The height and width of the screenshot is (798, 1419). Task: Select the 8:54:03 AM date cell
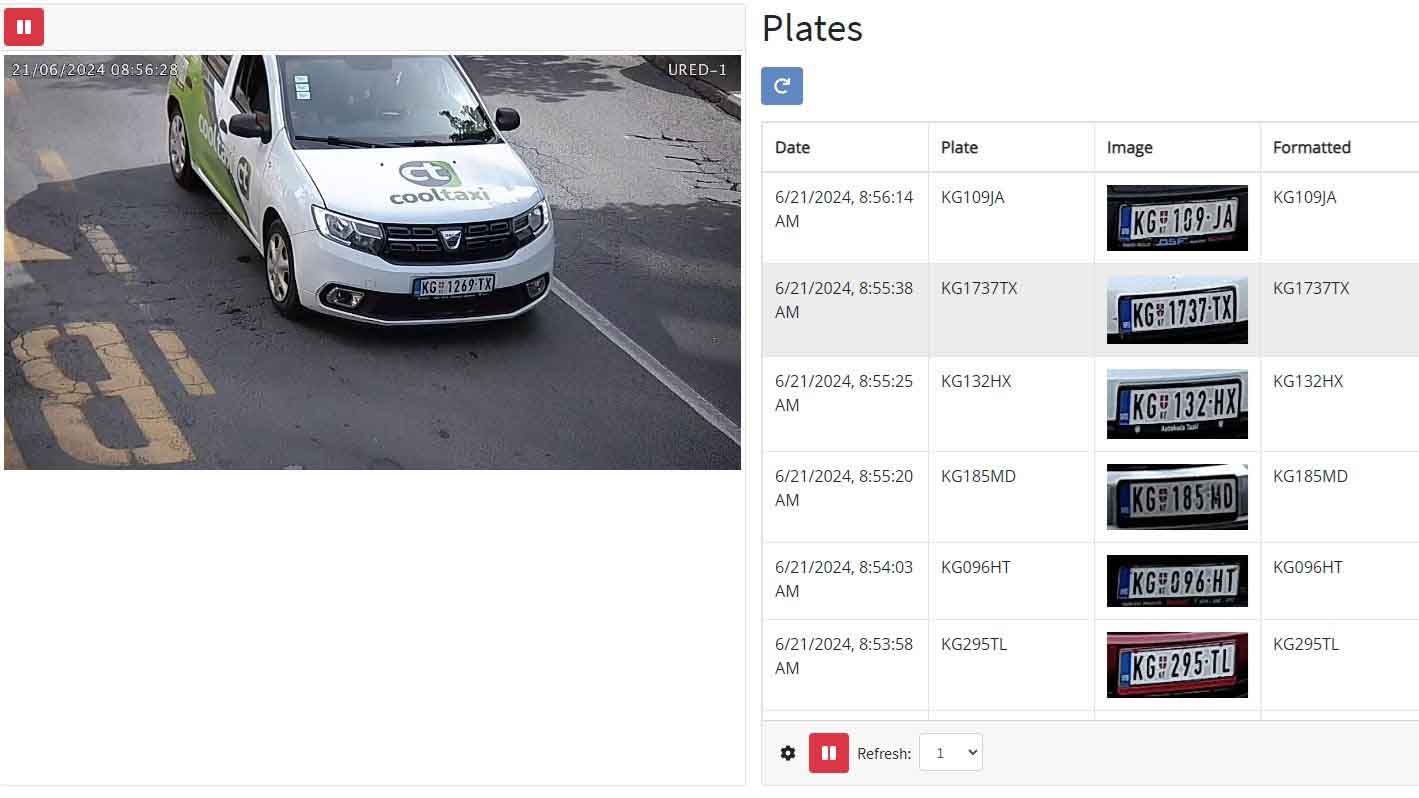pyautogui.click(x=844, y=579)
